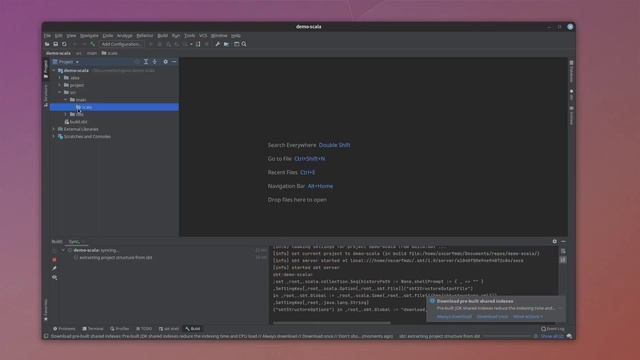640x360 pixels.
Task: Click scala in navigation breadcrumb
Action: 109,53
